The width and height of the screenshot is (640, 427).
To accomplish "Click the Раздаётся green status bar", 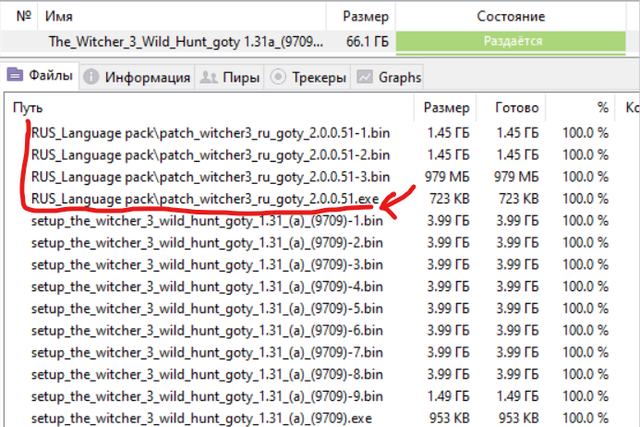I will (x=514, y=42).
